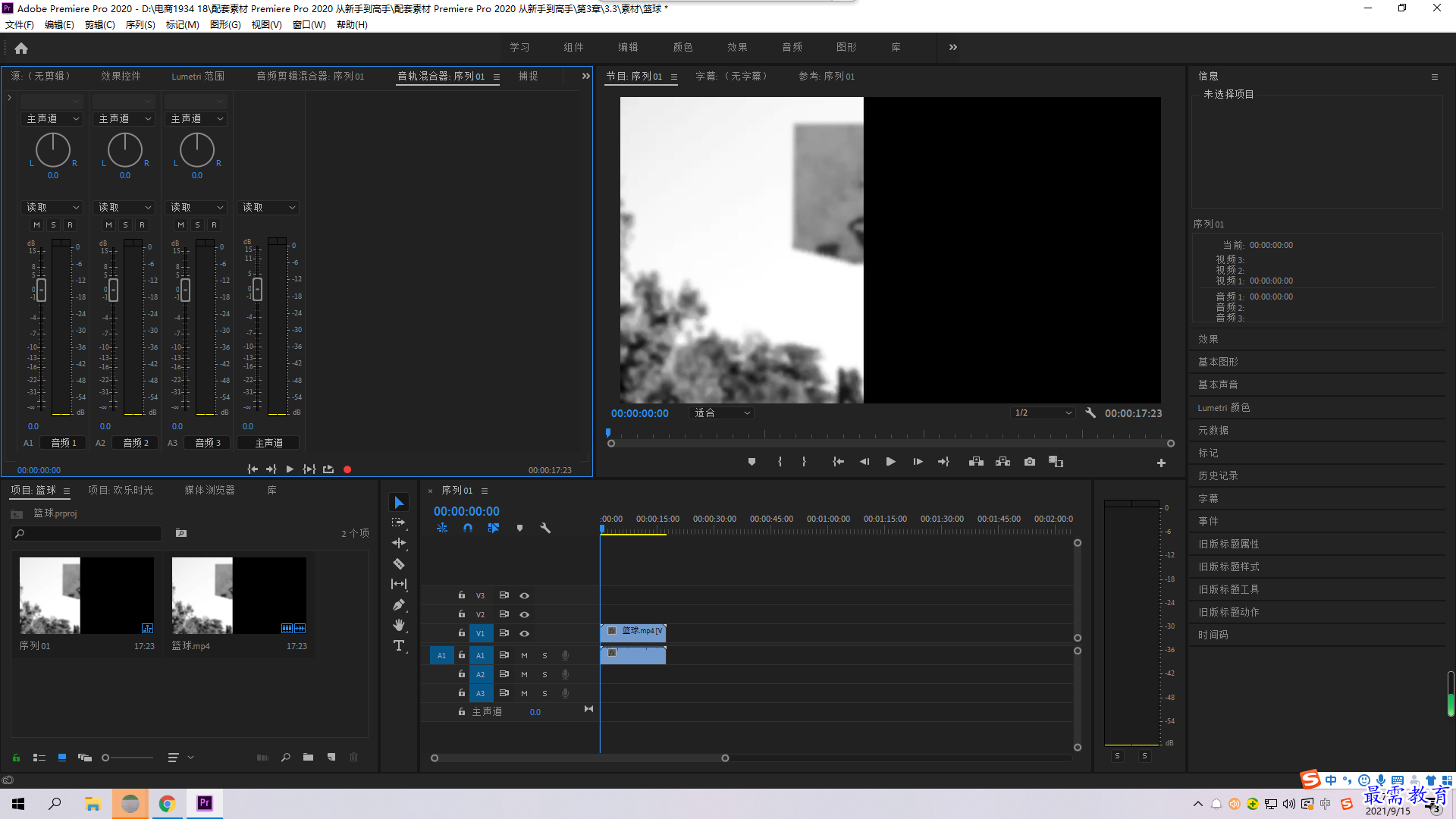
Task: Add marker in Program Monitor
Action: (752, 462)
